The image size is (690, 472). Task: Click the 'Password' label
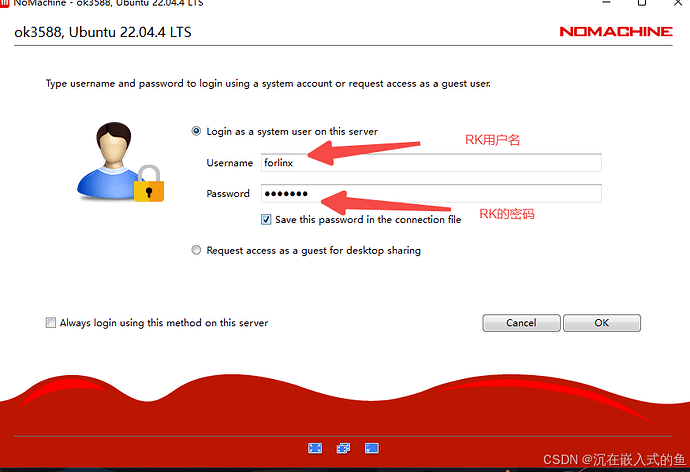coord(228,194)
